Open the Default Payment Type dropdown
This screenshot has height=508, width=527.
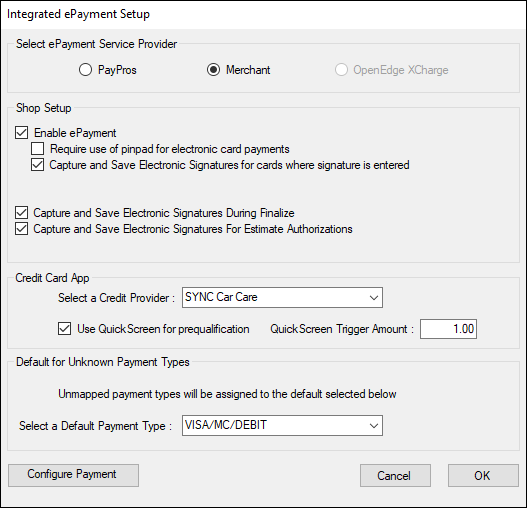(x=282, y=426)
